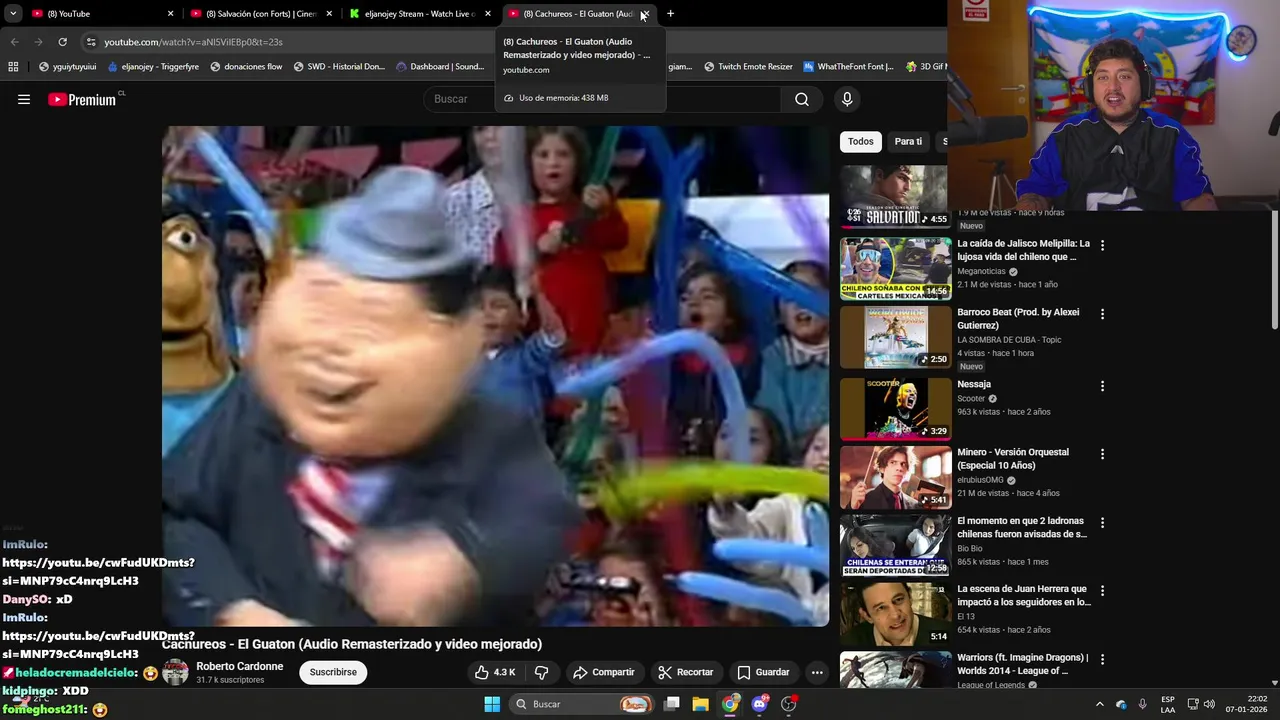
Task: Close the eljanojey Stream tab
Action: 488,14
